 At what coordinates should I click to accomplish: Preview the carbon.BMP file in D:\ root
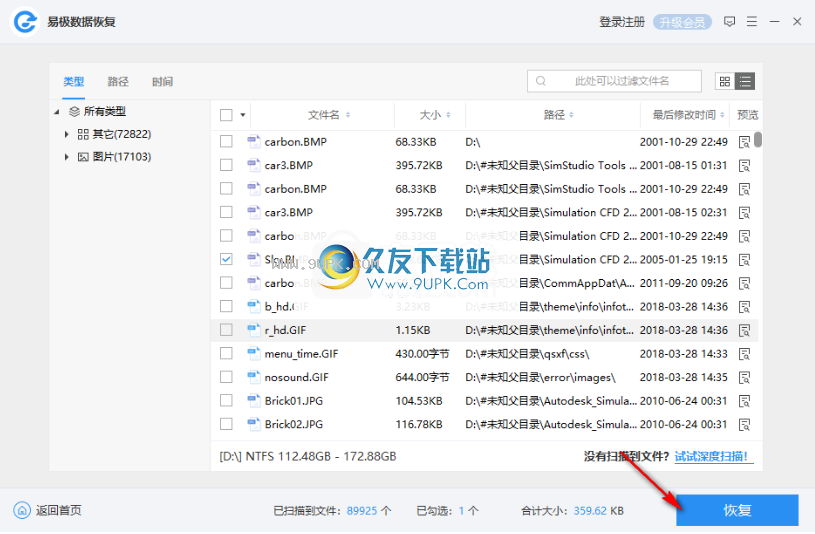tap(744, 142)
